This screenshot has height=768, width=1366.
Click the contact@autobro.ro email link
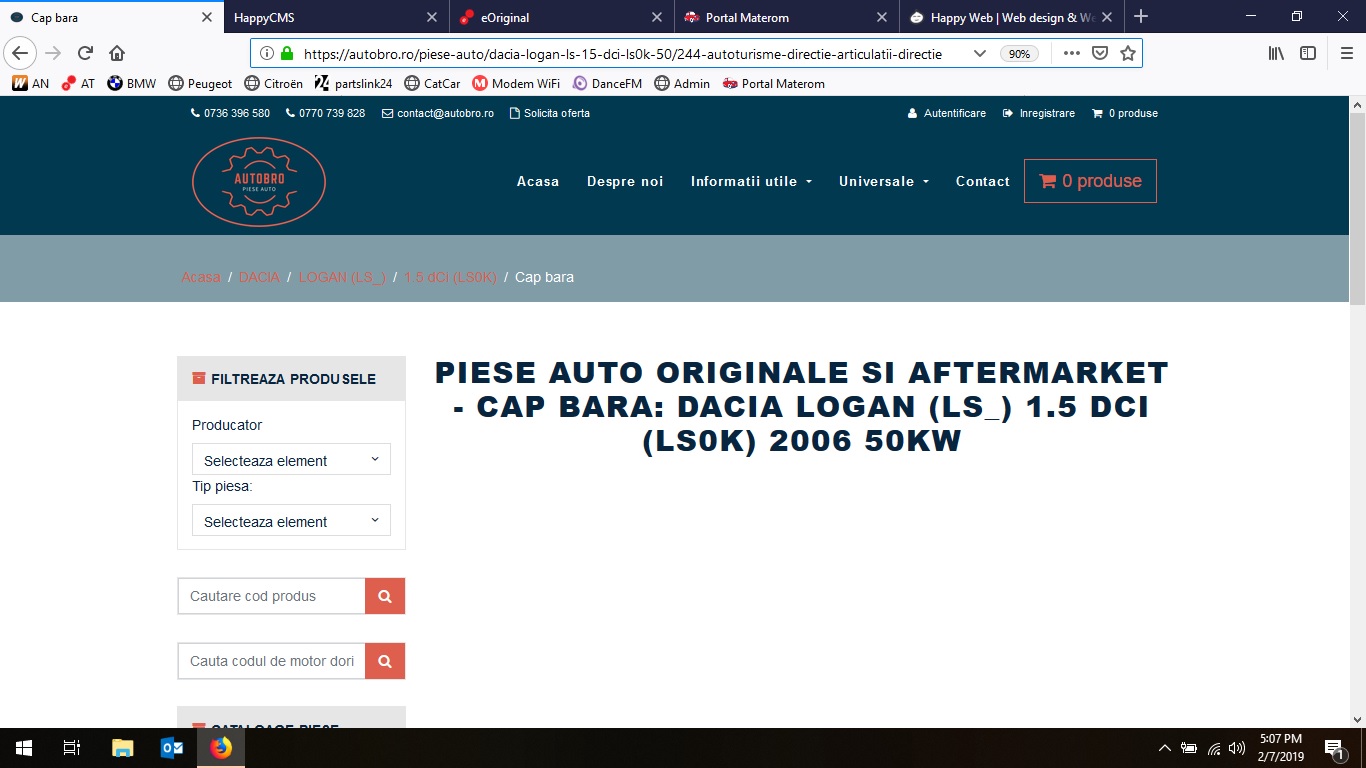coord(438,113)
